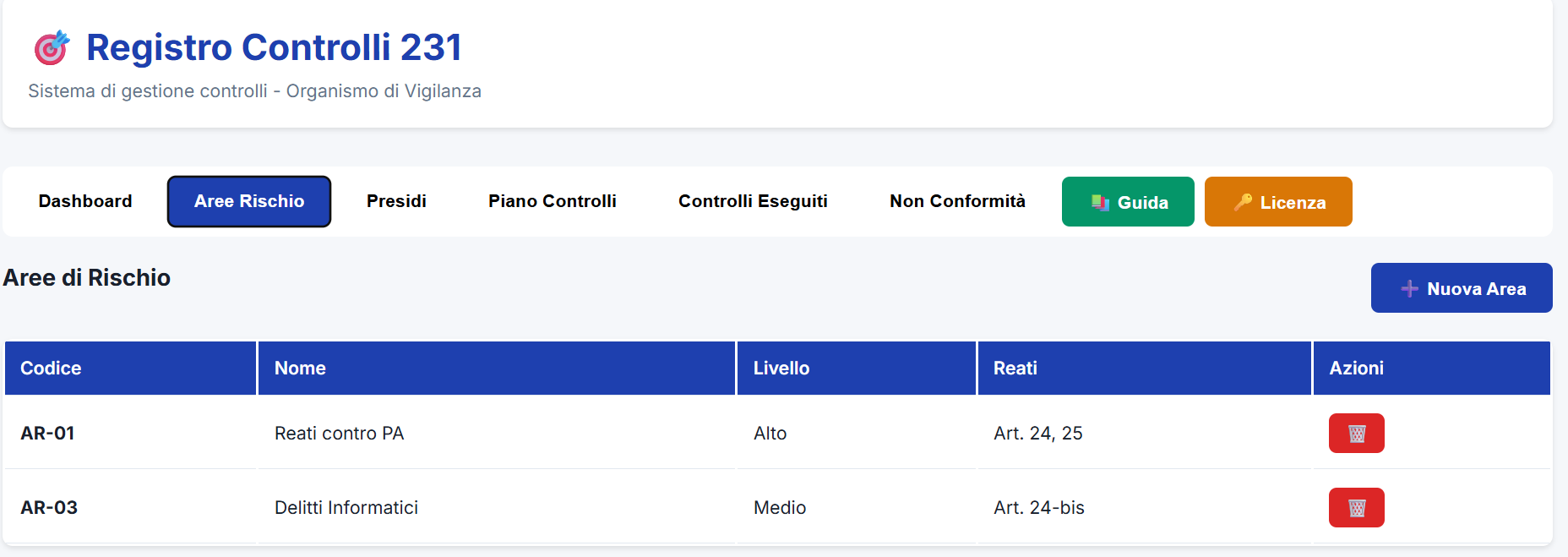Delete the AR-01 row with trash icon

click(x=1356, y=434)
